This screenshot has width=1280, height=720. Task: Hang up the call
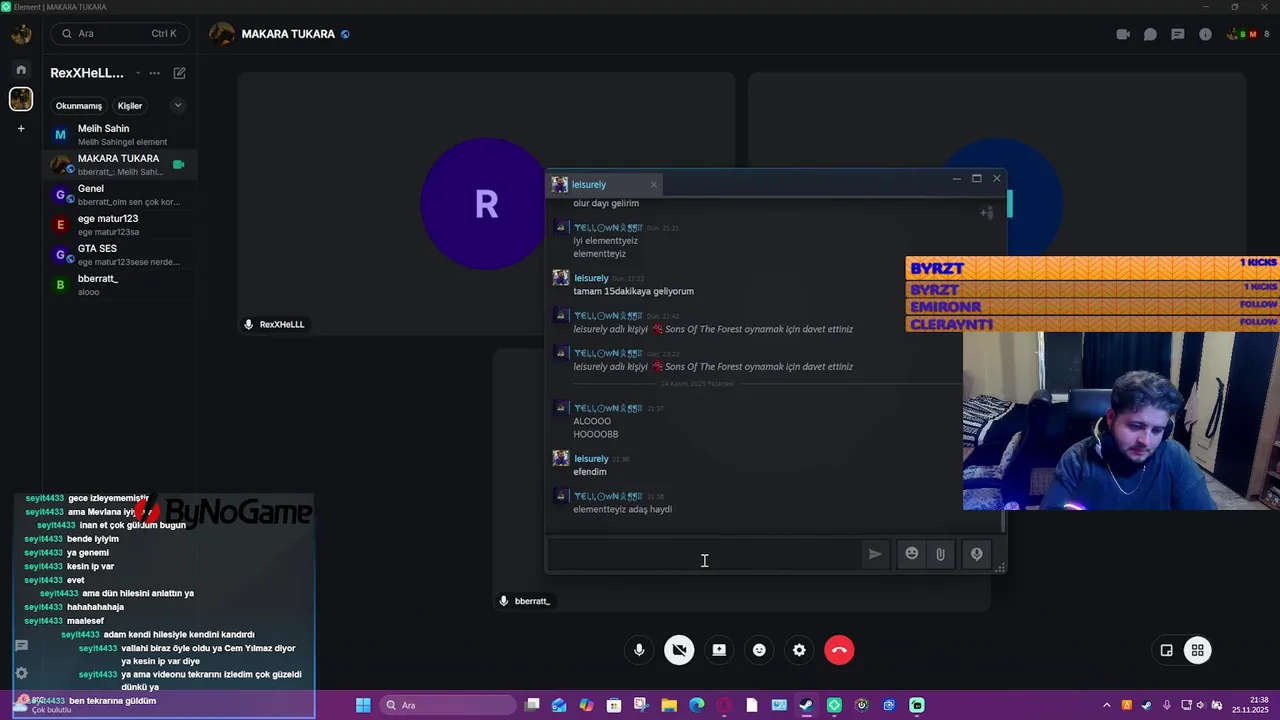tap(839, 650)
